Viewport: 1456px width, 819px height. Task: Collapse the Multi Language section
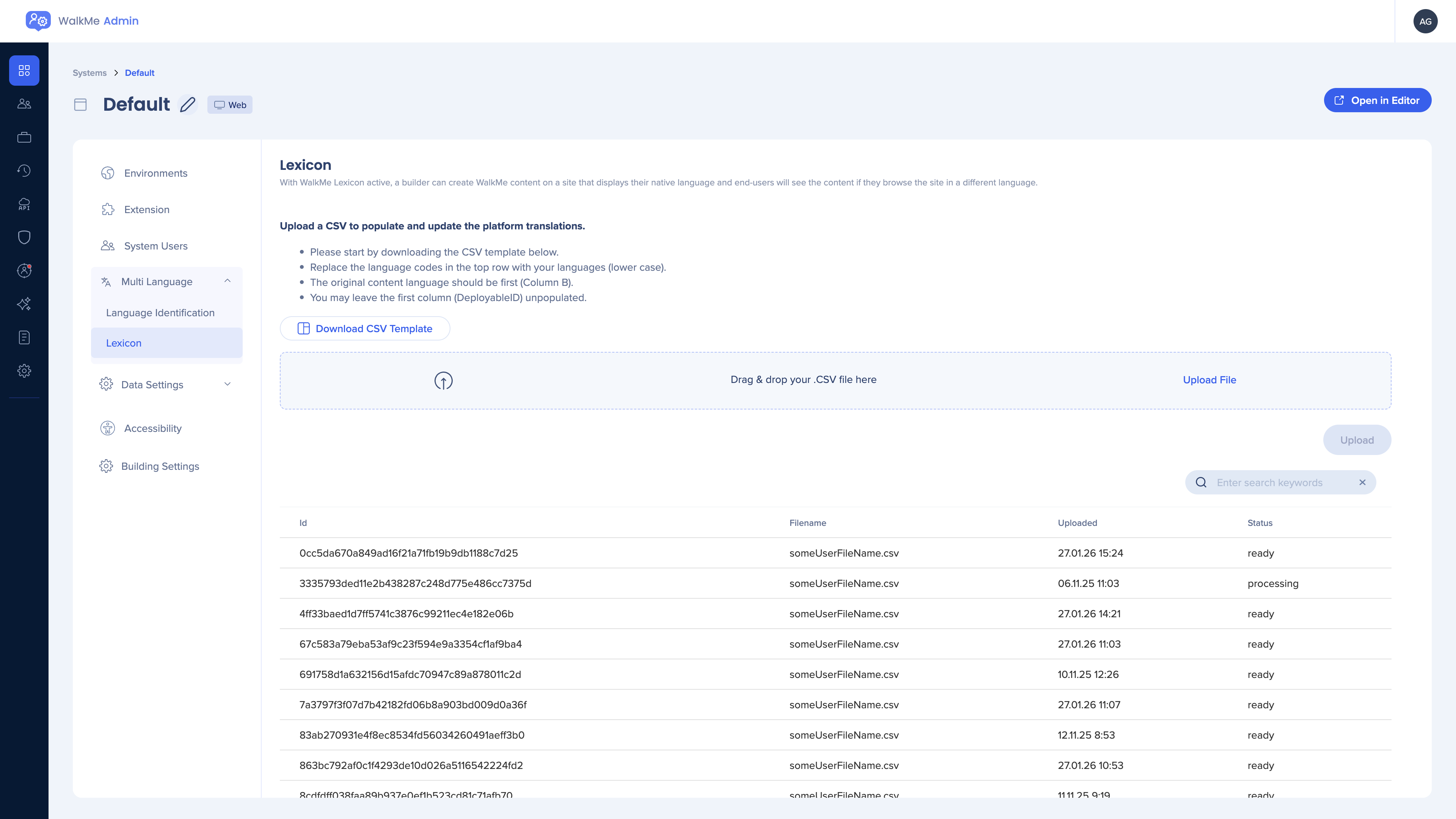point(227,281)
